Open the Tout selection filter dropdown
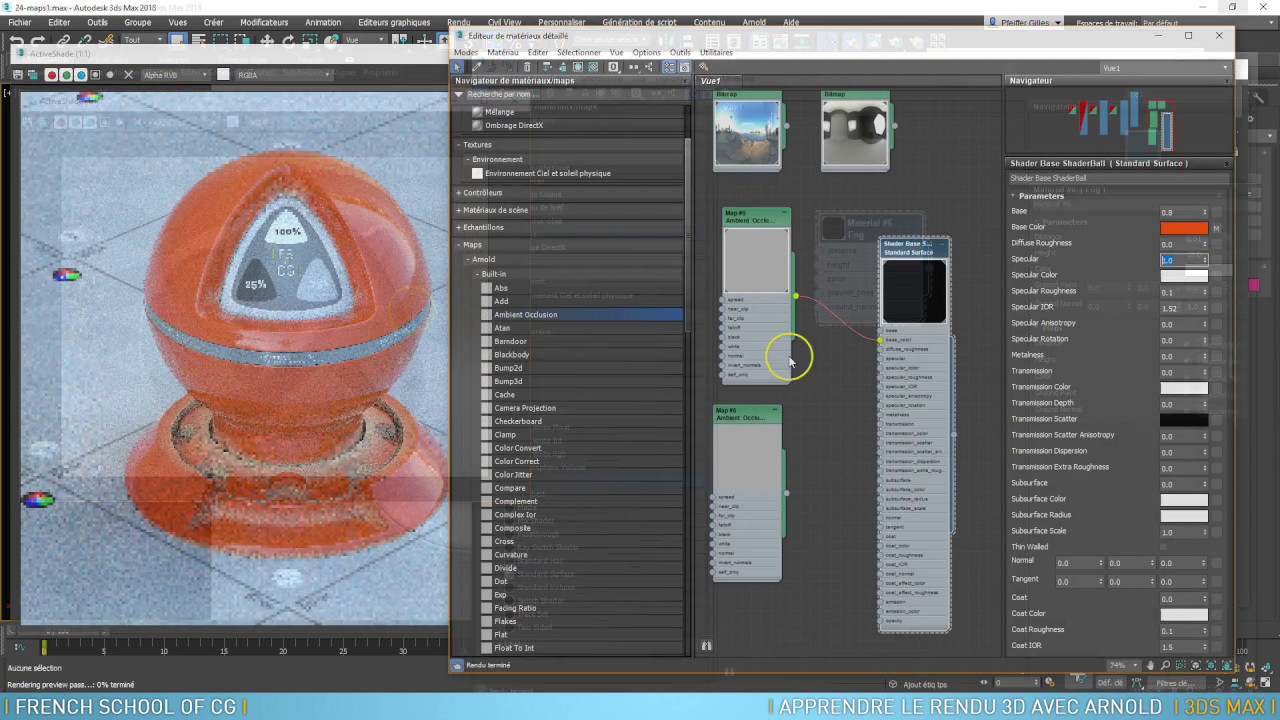The image size is (1280, 720). coord(144,40)
